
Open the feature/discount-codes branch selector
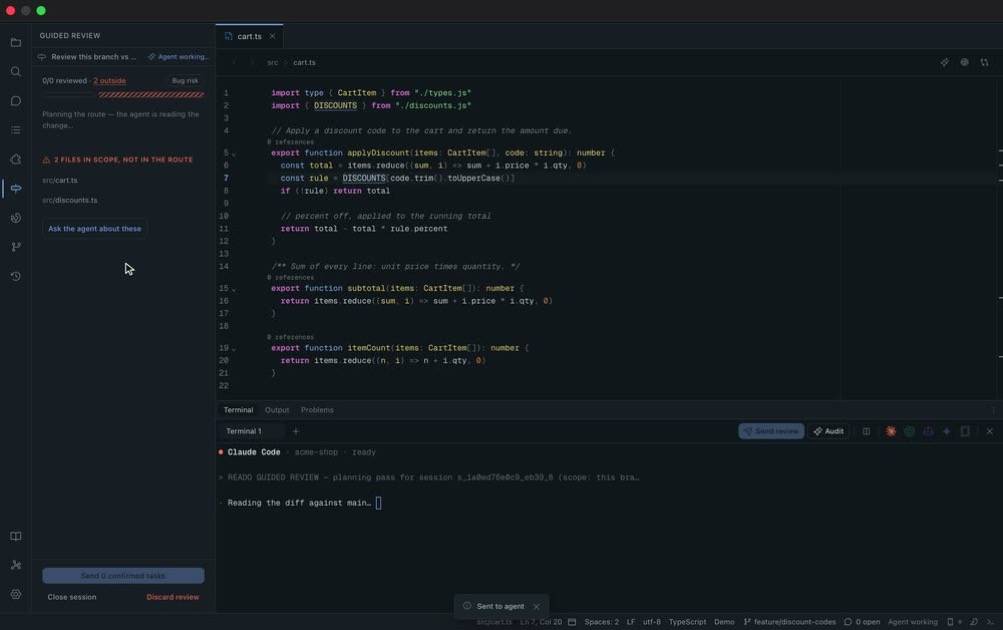789,622
